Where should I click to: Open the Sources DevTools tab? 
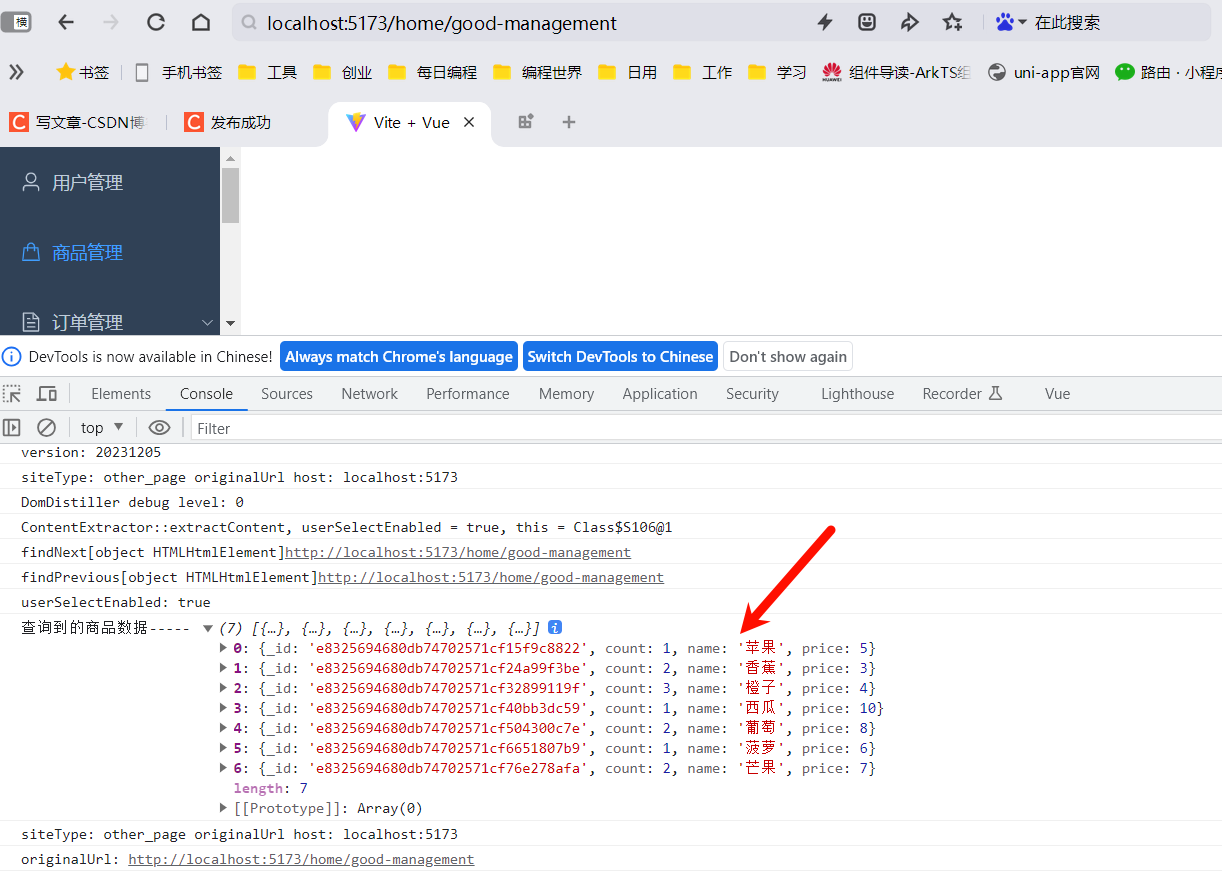(x=287, y=393)
